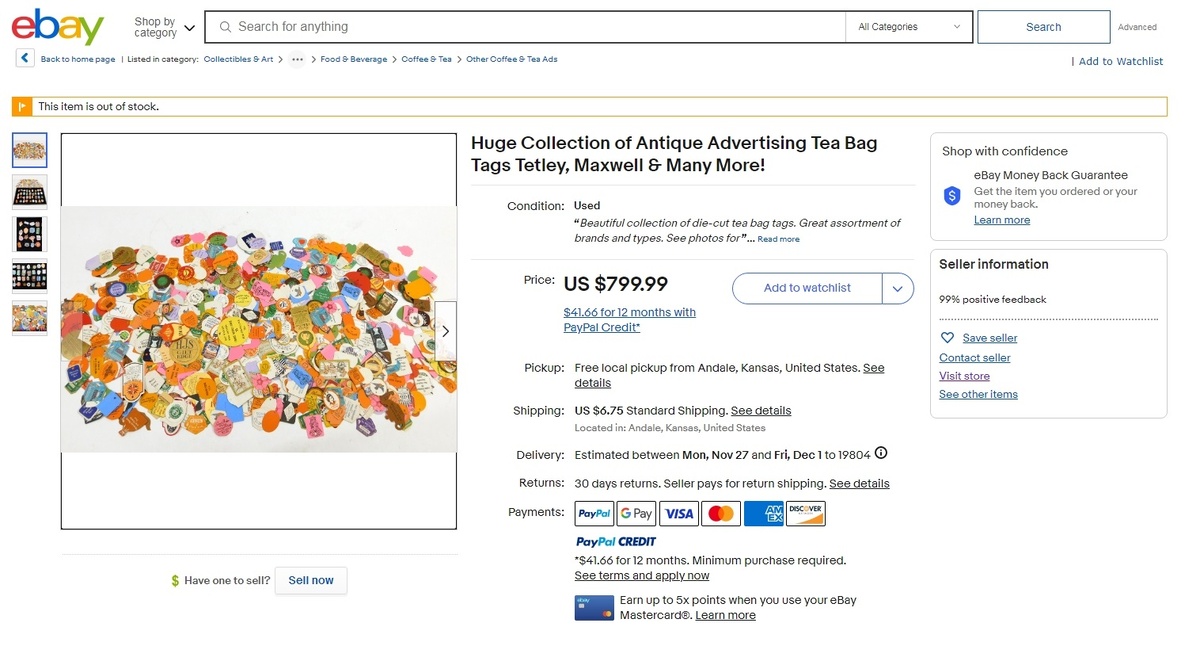Click the delivery info circle icon
This screenshot has height=665, width=1200.
coord(881,454)
